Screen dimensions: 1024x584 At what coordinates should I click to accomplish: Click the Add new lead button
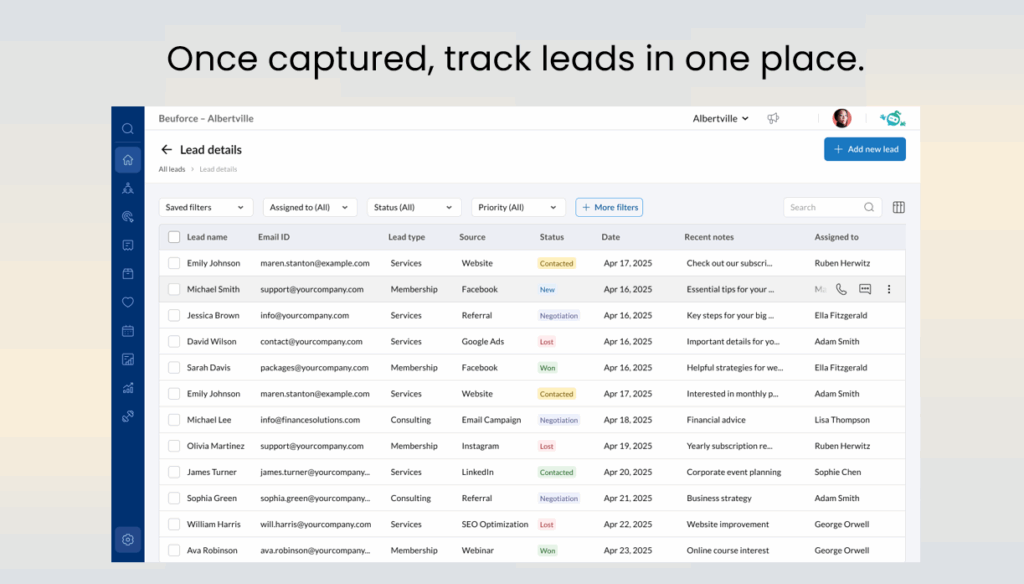(864, 148)
